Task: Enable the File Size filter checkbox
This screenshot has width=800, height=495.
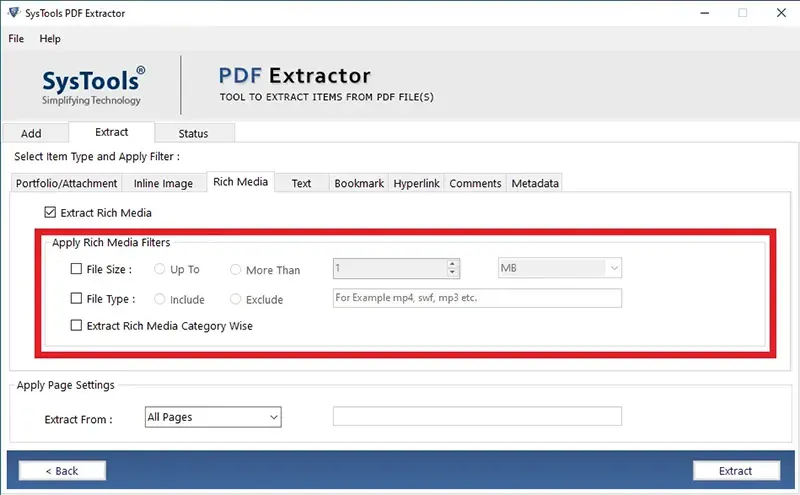Action: (x=76, y=268)
